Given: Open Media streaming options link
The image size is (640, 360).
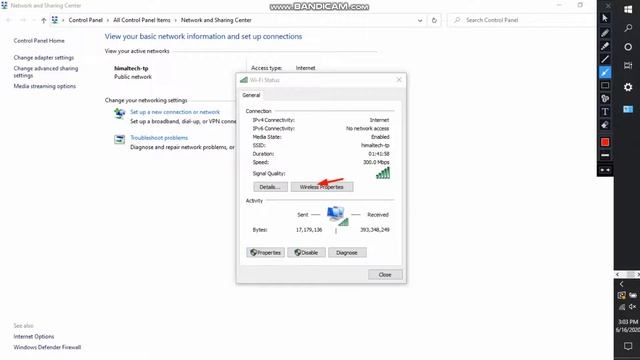Looking at the screenshot, I should (44, 86).
